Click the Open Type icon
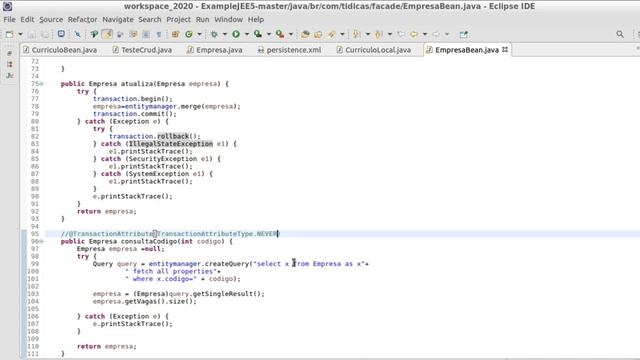This screenshot has width=640, height=360. [x=305, y=34]
